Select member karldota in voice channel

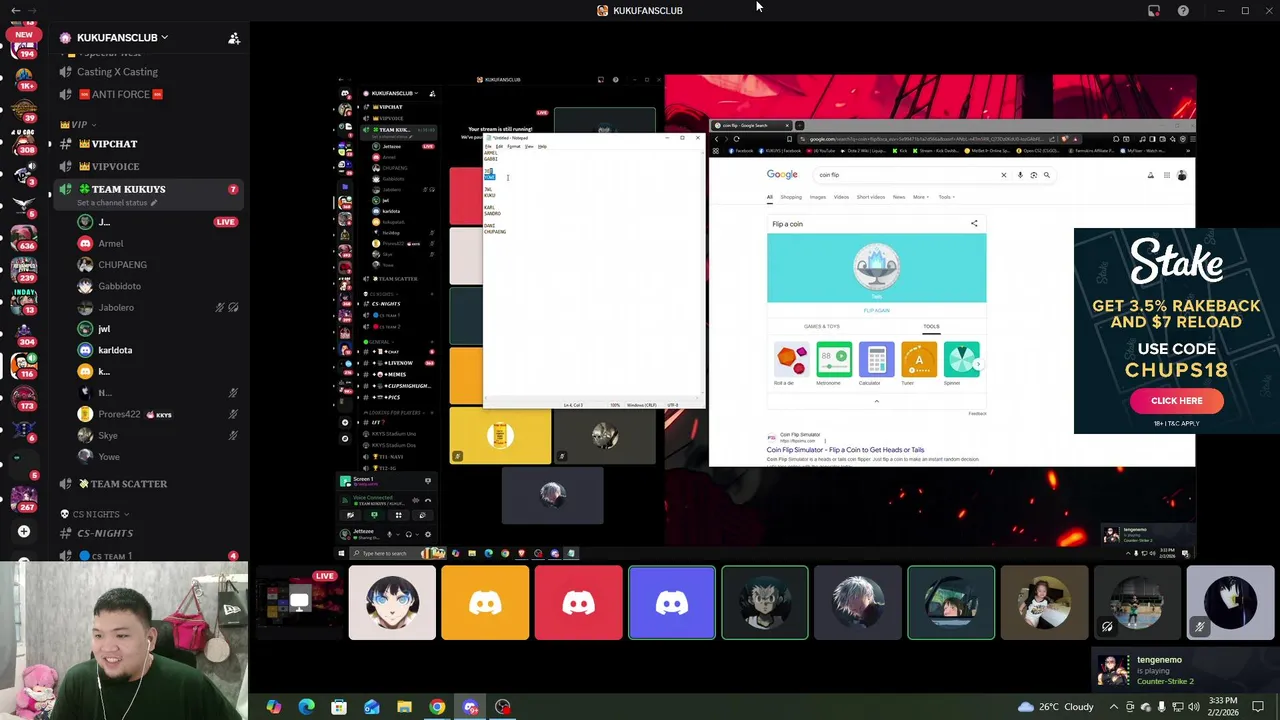(115, 350)
